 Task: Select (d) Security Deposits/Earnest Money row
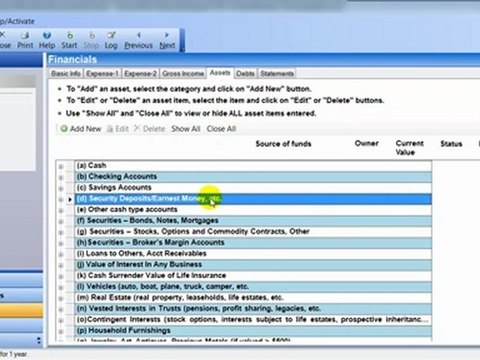tap(253, 199)
